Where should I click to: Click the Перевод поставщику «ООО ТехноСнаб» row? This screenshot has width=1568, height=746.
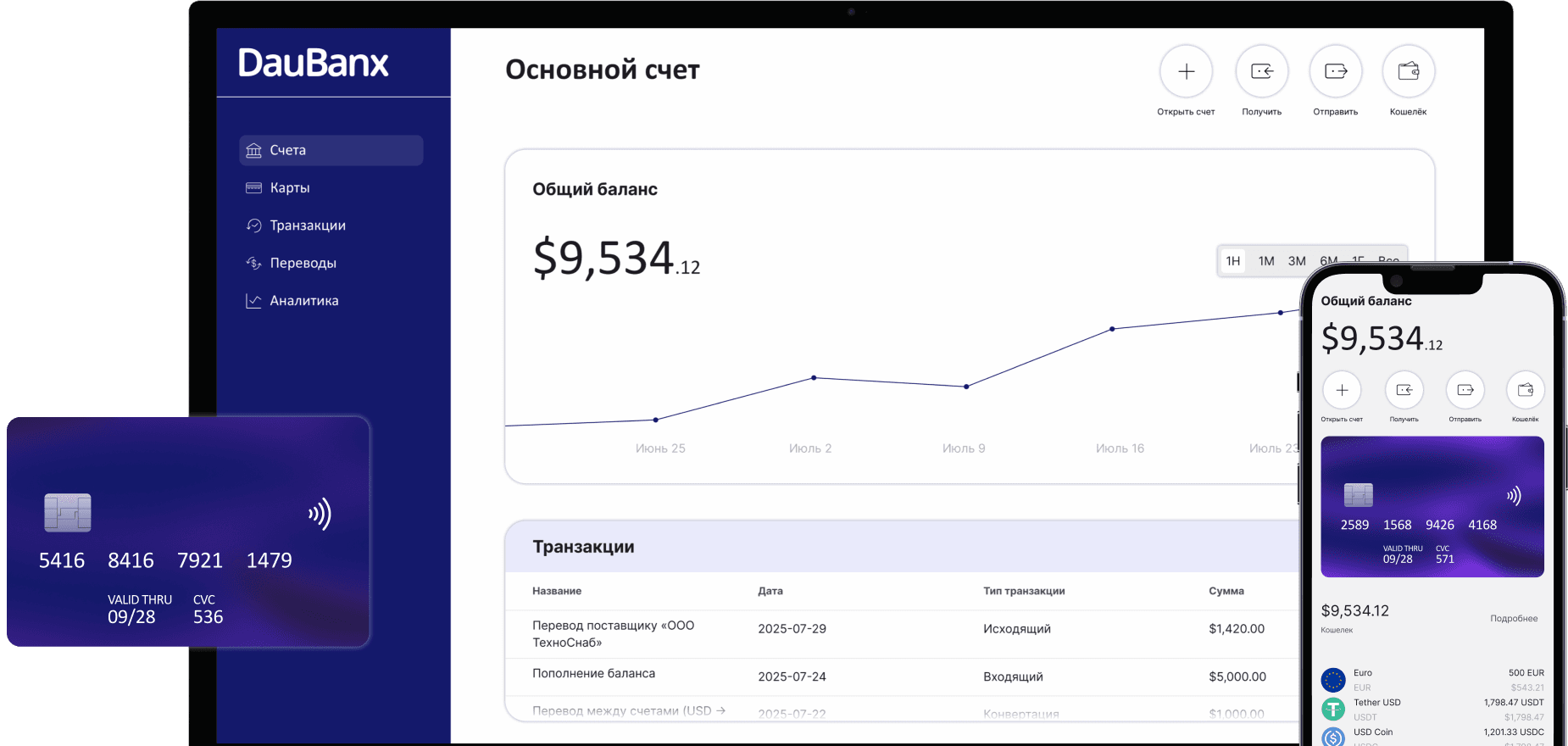point(902,634)
